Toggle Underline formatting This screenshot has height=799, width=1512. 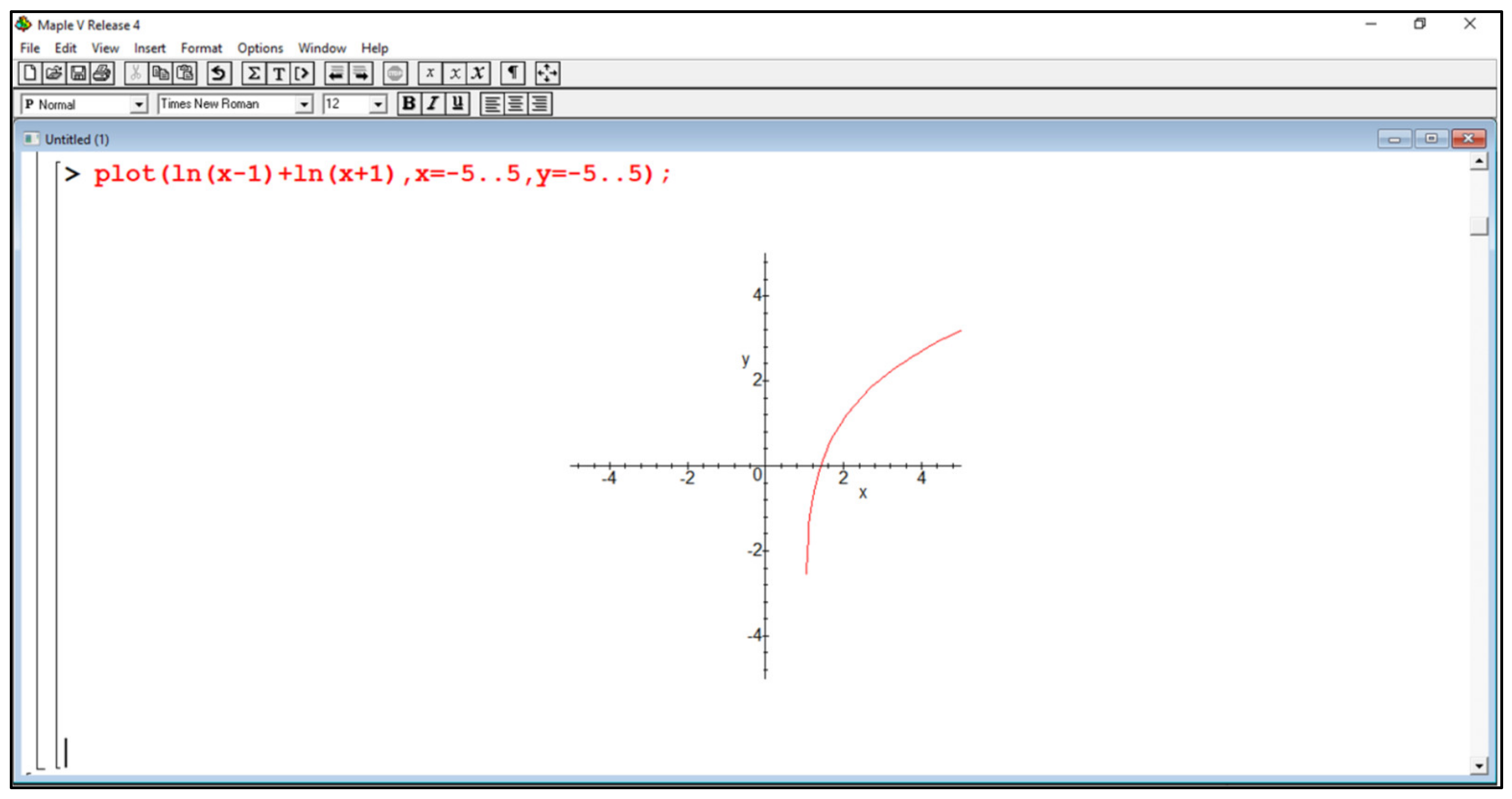pos(457,104)
